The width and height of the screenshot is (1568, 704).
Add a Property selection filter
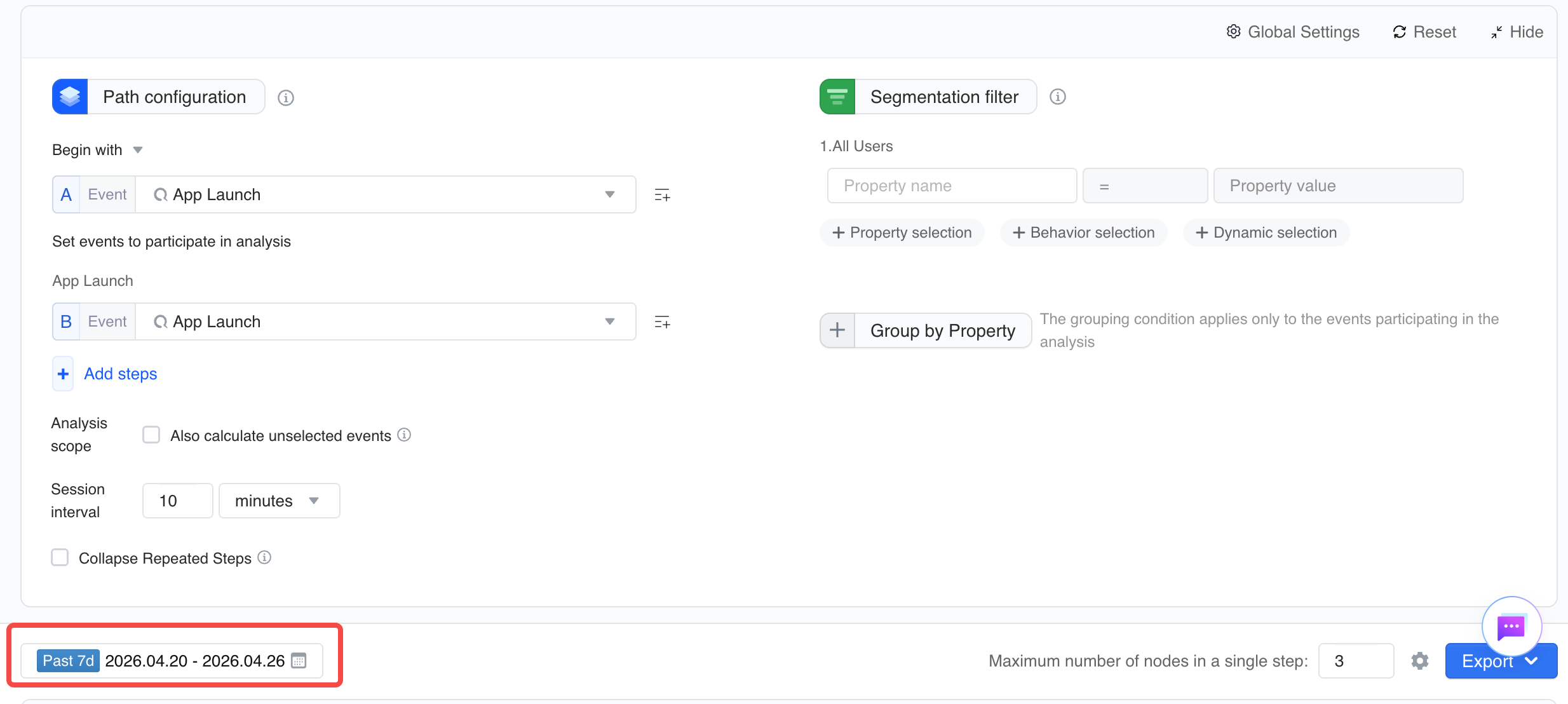click(x=902, y=233)
